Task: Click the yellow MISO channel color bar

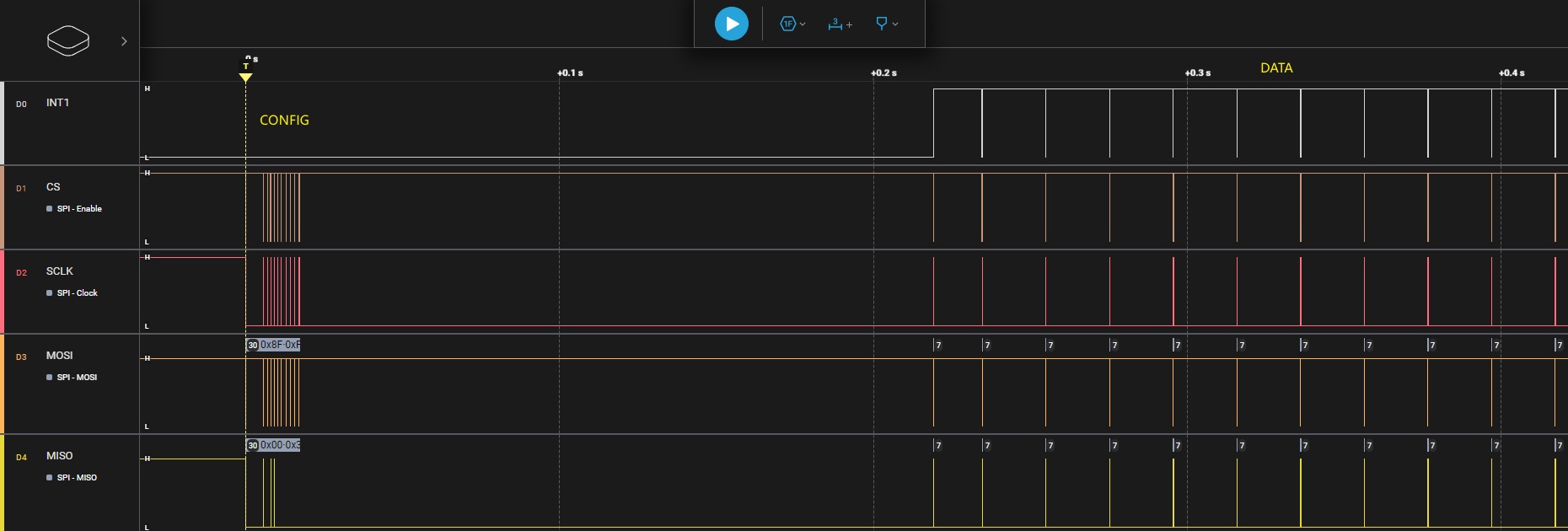Action: [2, 482]
